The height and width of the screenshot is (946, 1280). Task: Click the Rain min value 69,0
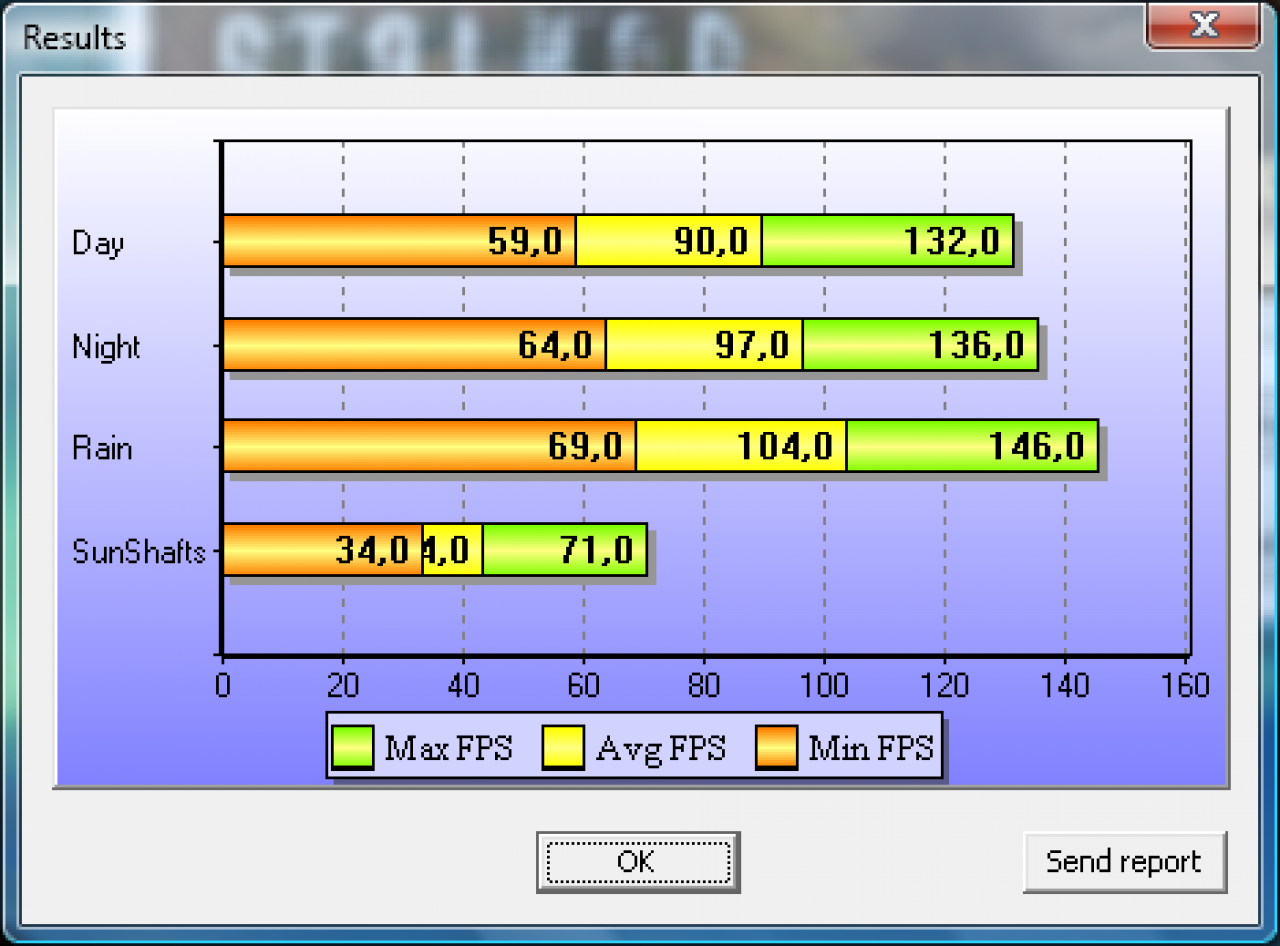585,446
